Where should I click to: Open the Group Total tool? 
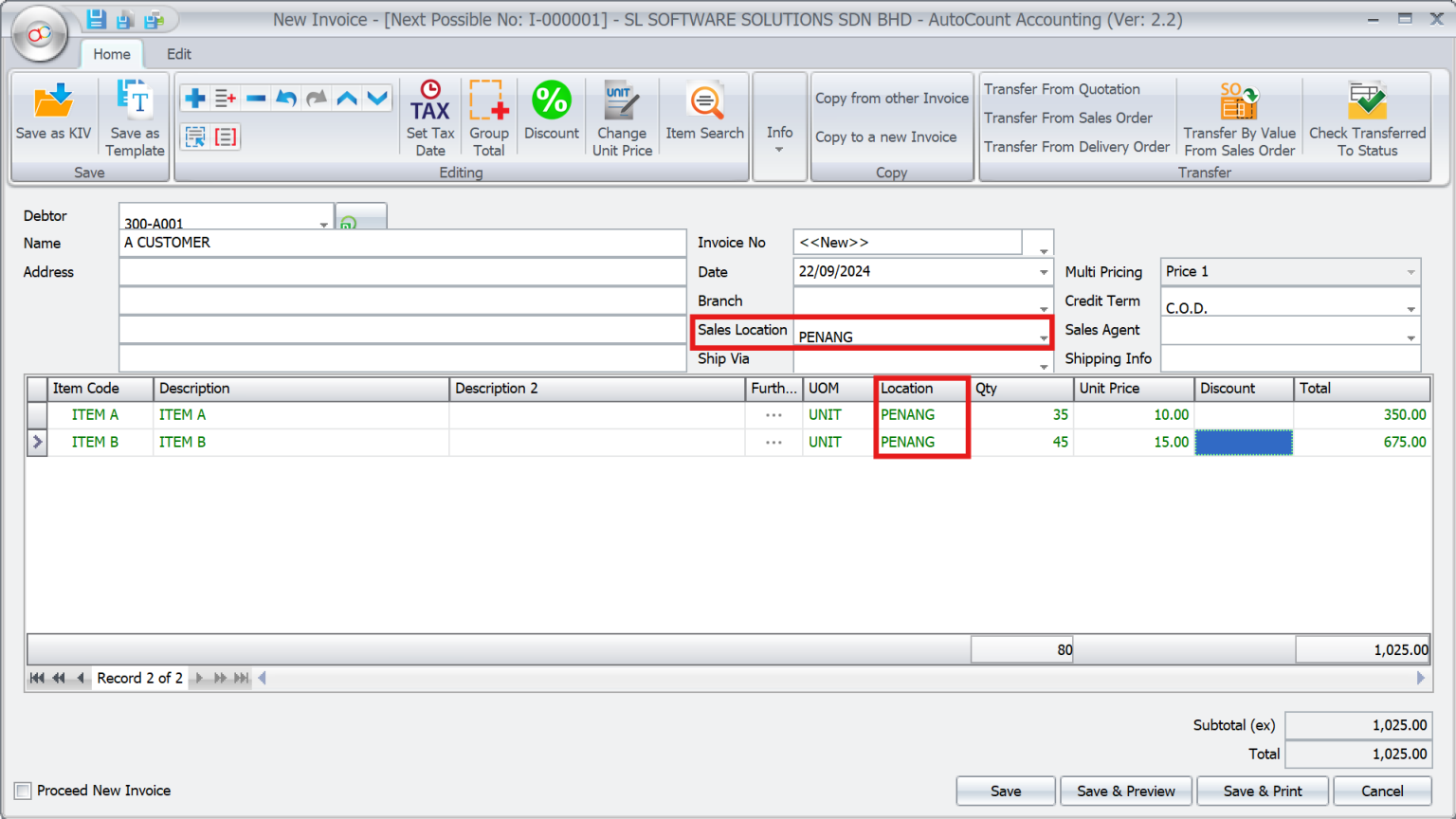coord(489,116)
